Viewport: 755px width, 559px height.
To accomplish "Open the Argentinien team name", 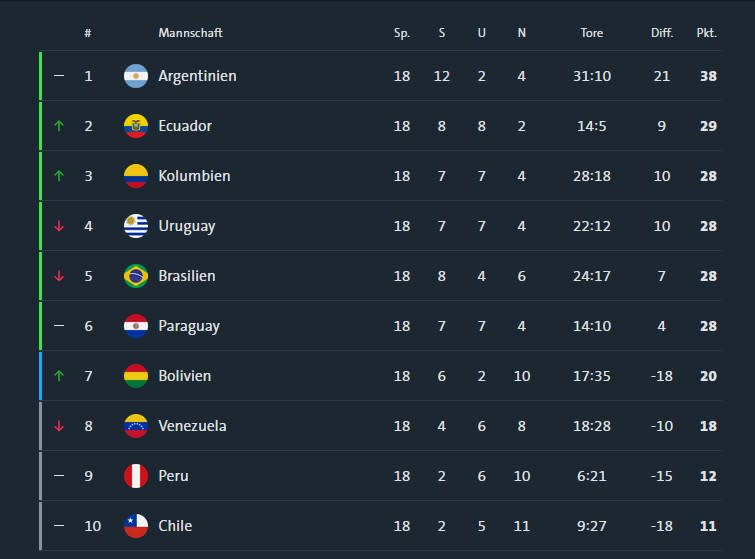I will pyautogui.click(x=197, y=76).
